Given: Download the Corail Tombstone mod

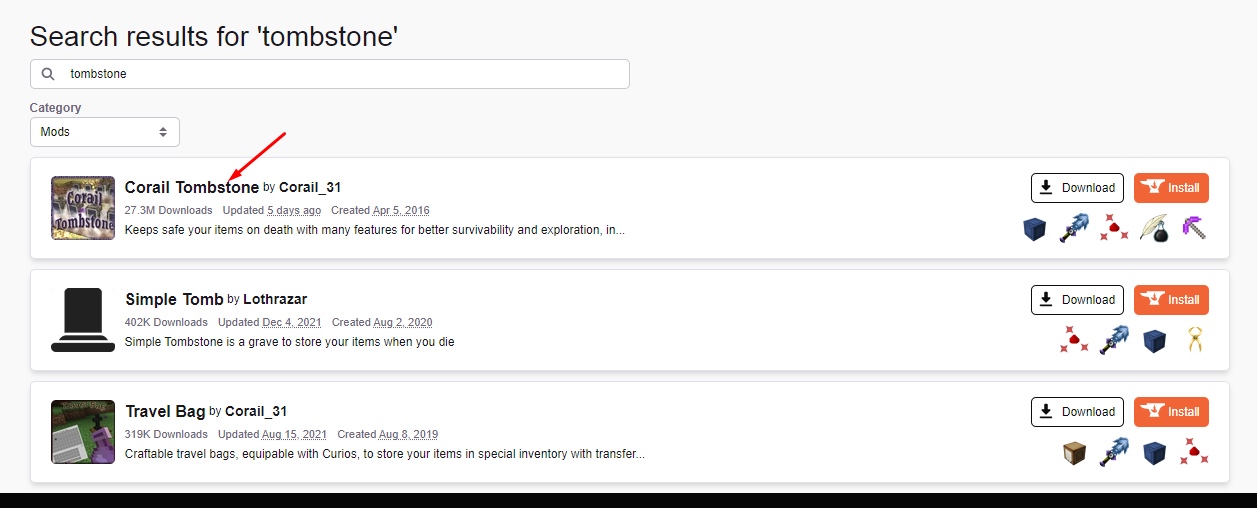Looking at the screenshot, I should point(1077,188).
